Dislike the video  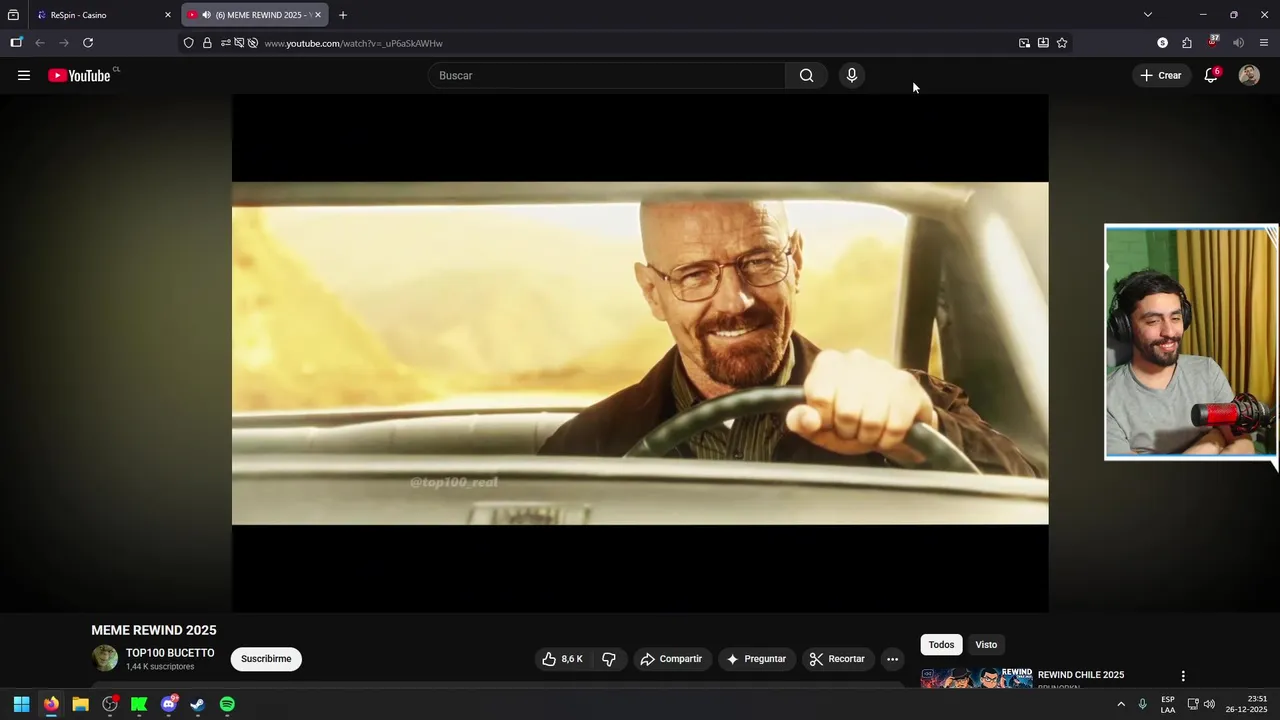[608, 659]
